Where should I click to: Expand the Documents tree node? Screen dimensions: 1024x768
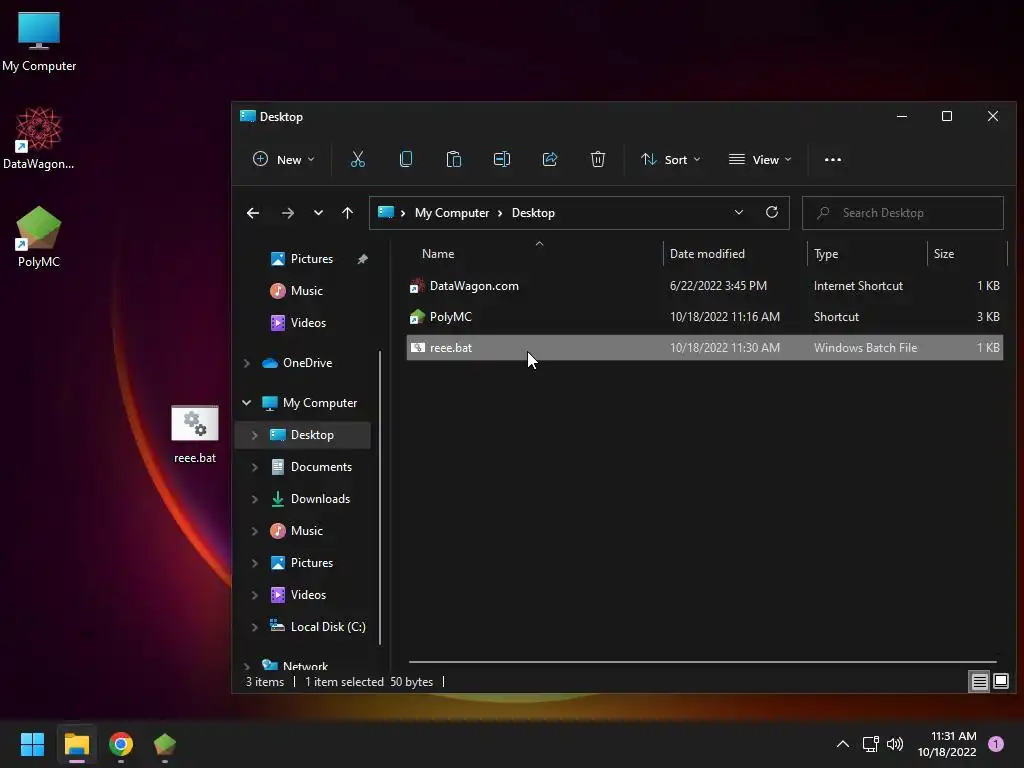(255, 467)
